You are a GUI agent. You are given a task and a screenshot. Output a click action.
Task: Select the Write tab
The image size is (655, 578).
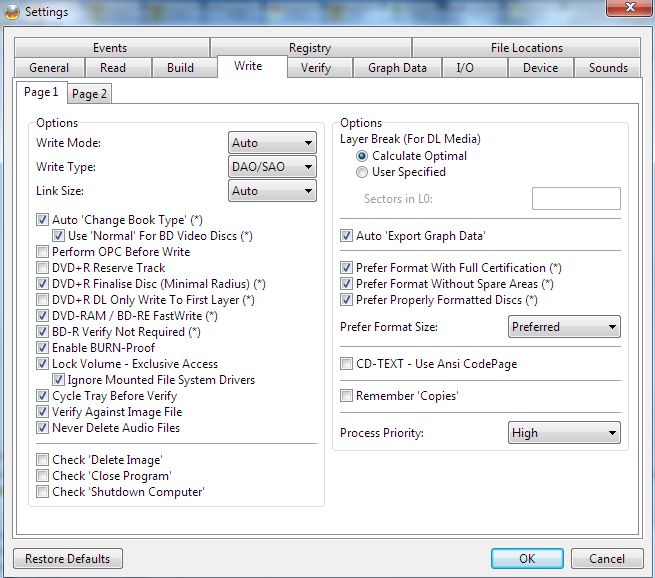252,66
